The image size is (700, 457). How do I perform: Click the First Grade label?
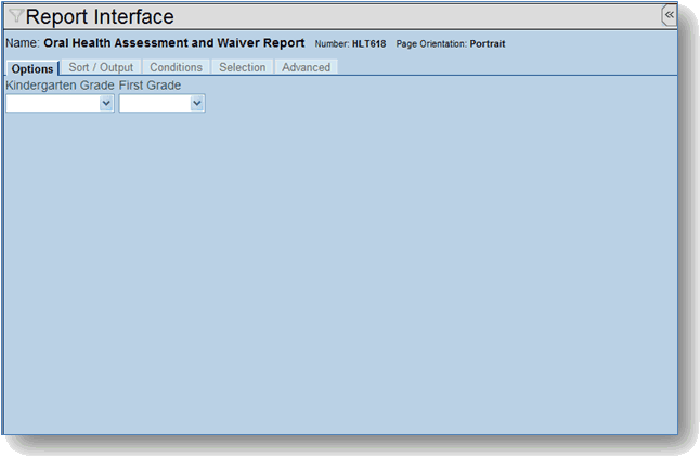(x=150, y=85)
